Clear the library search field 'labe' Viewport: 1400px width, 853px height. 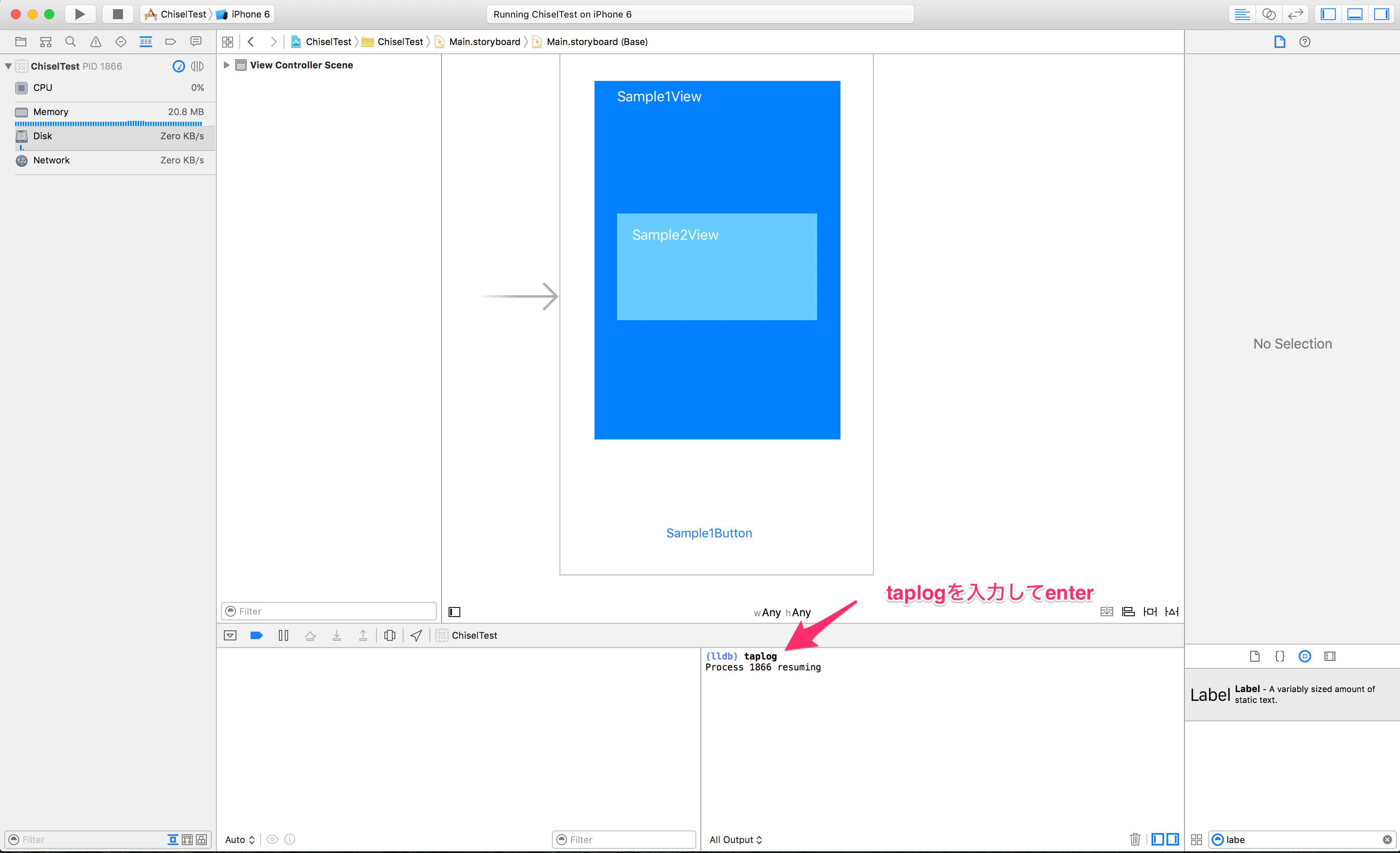click(1387, 839)
